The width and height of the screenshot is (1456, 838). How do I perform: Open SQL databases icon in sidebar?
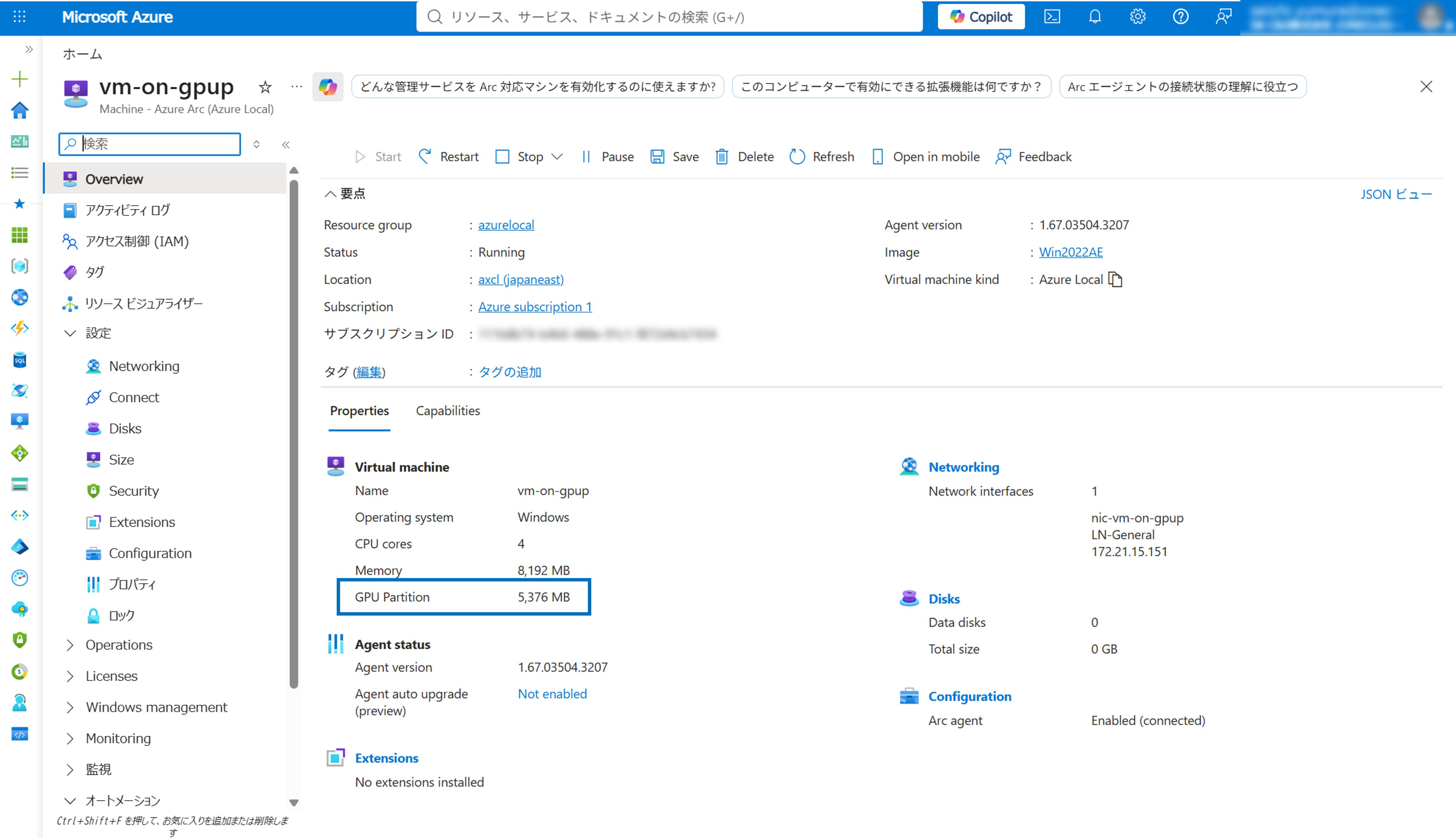(20, 360)
